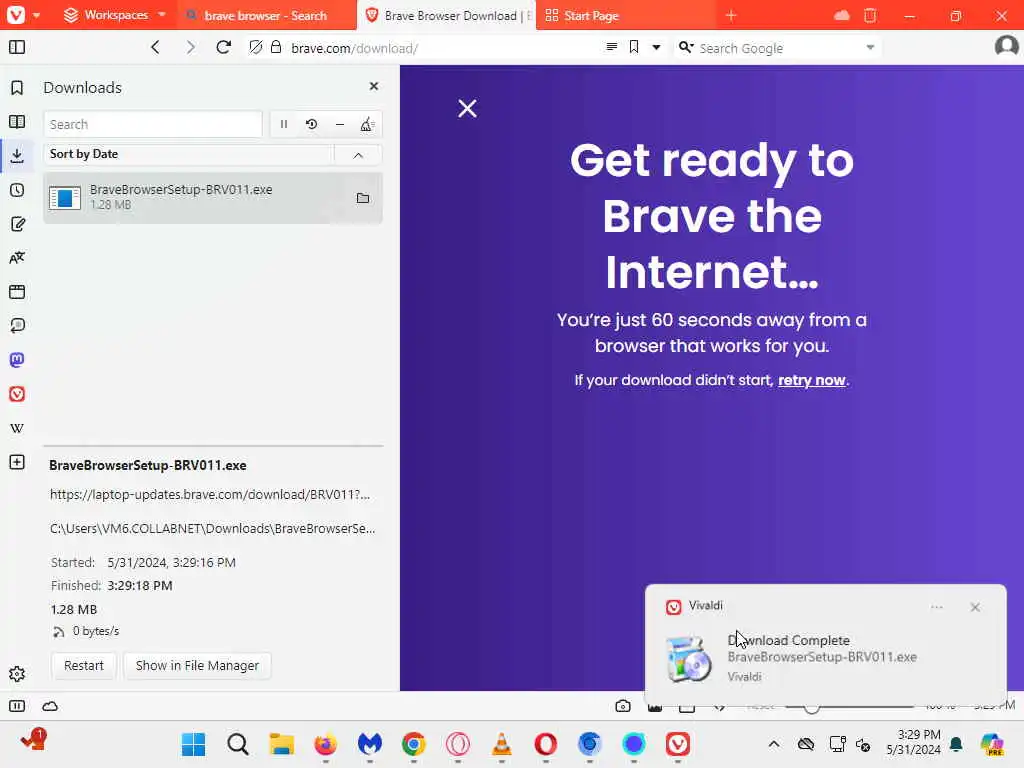Dismiss the Vivaldi download notification
1024x768 pixels.
click(975, 607)
